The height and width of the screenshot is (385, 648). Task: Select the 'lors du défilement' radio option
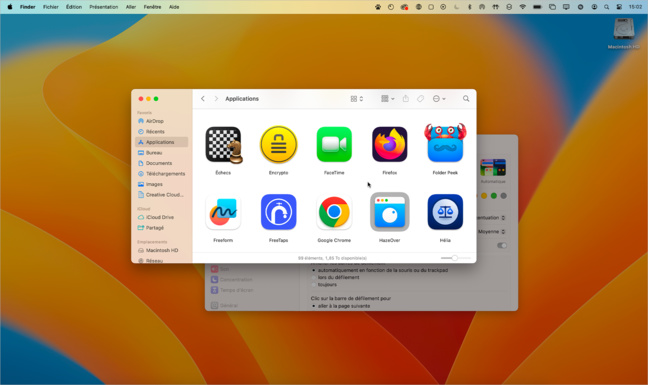[314, 278]
